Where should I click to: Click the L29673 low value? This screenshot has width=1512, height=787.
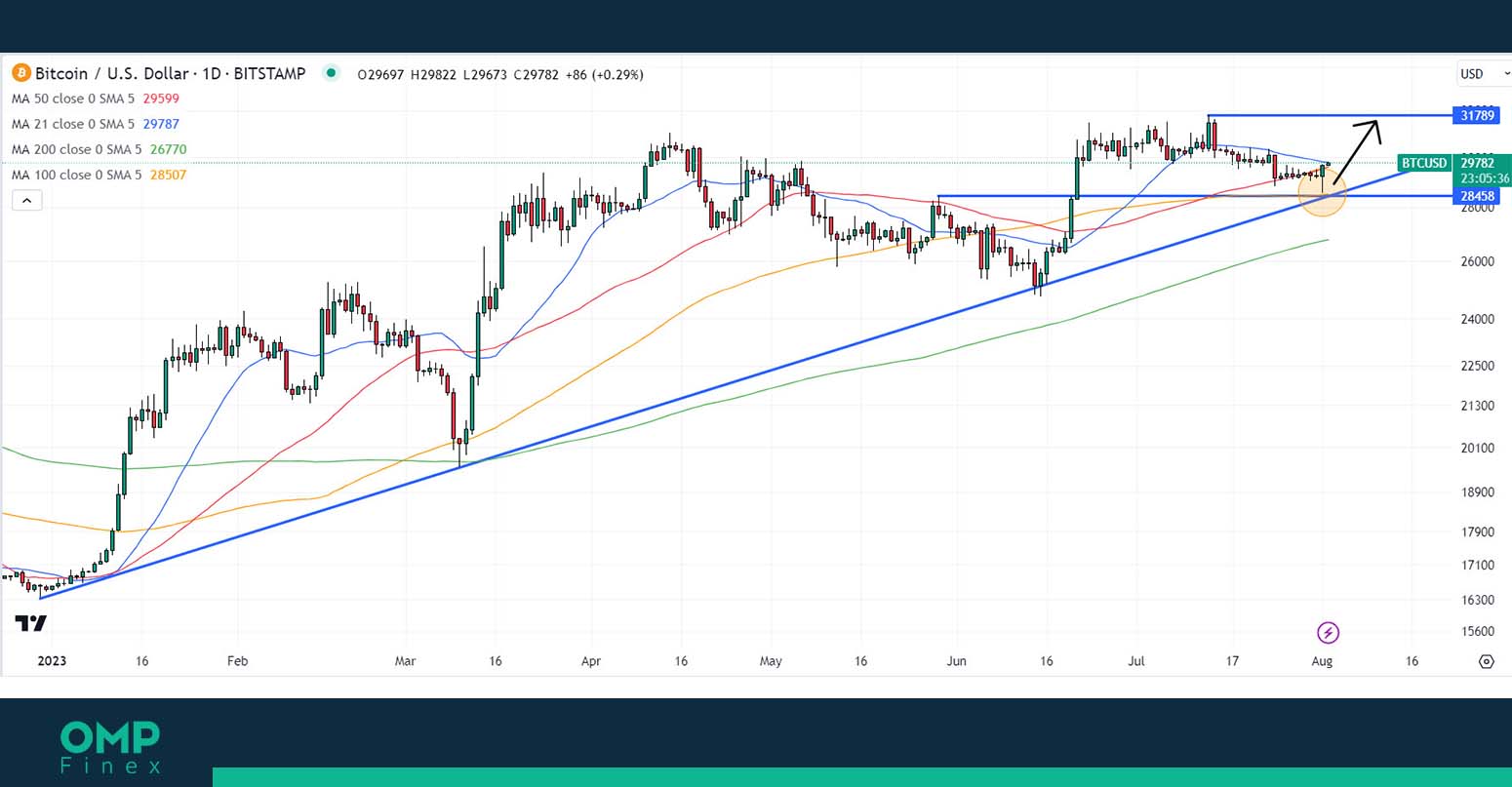click(x=485, y=74)
